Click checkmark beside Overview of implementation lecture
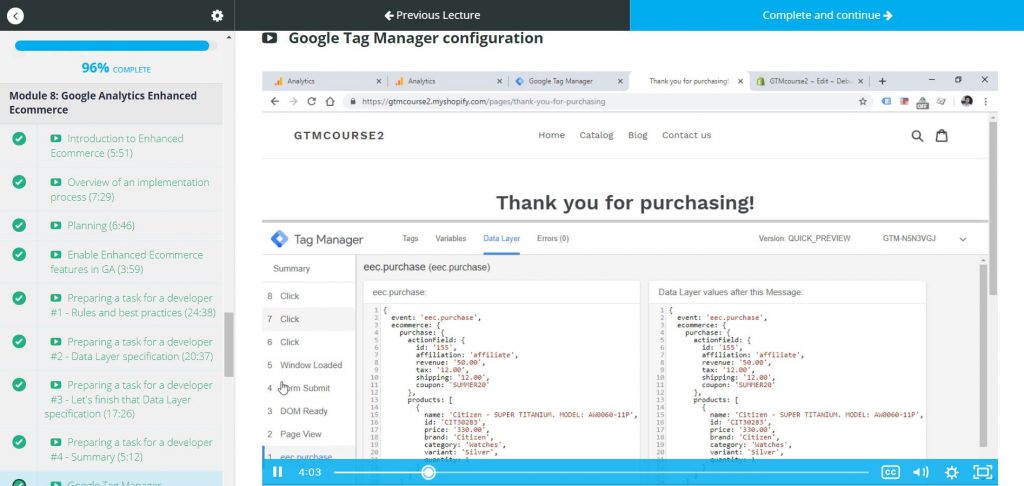The width and height of the screenshot is (1024, 486). pyautogui.click(x=20, y=182)
